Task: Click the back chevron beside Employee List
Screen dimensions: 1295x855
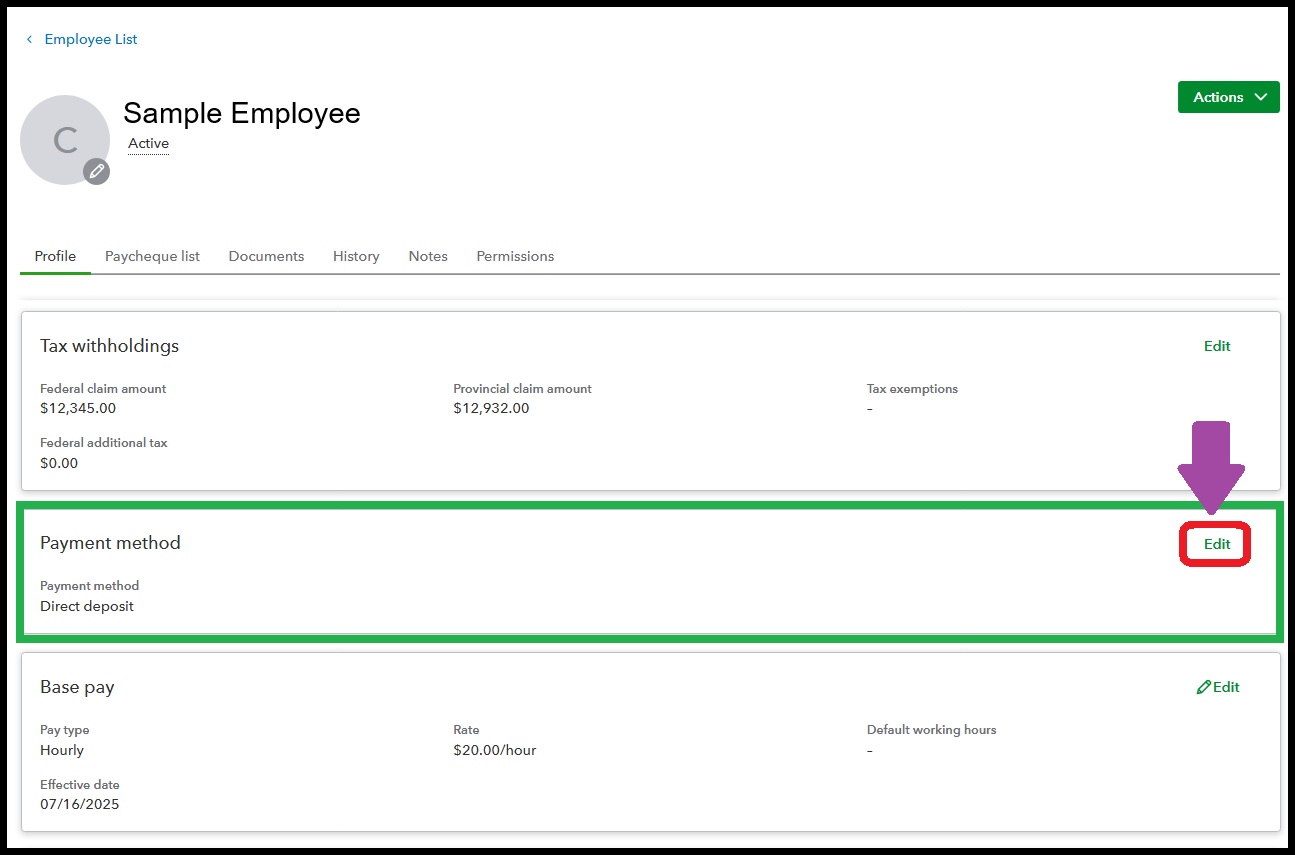Action: point(30,40)
